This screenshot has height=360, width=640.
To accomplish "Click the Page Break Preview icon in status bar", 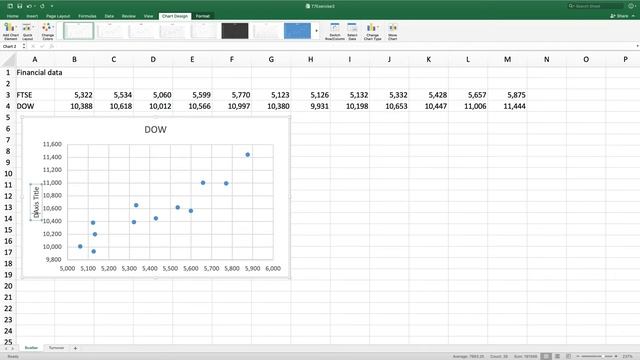I will pyautogui.click(x=569, y=356).
